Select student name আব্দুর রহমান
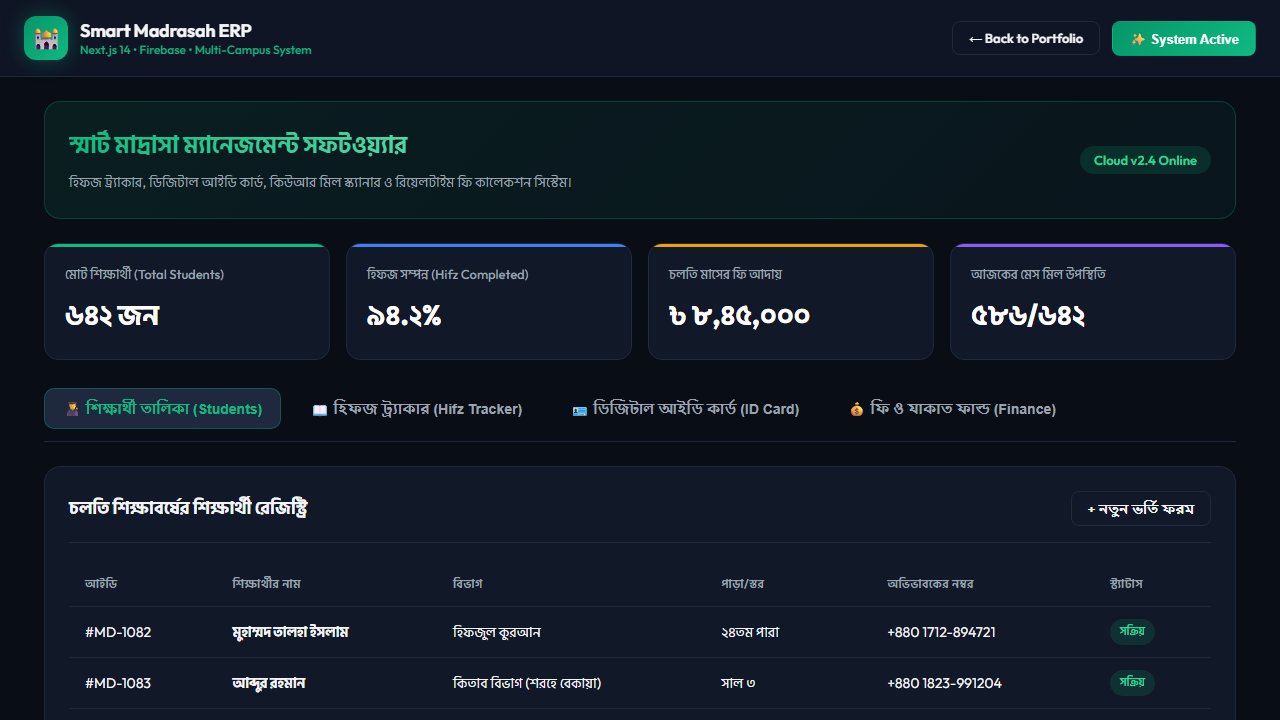 pos(268,683)
